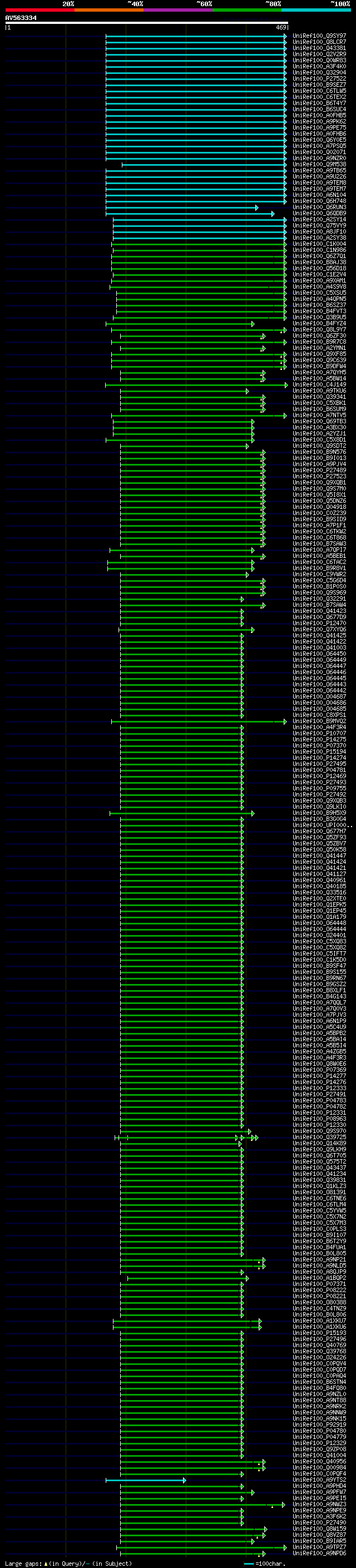Click the UniRef100_A9NP21 alignment arrowhead
The image size is (356, 1568).
[264, 1259]
